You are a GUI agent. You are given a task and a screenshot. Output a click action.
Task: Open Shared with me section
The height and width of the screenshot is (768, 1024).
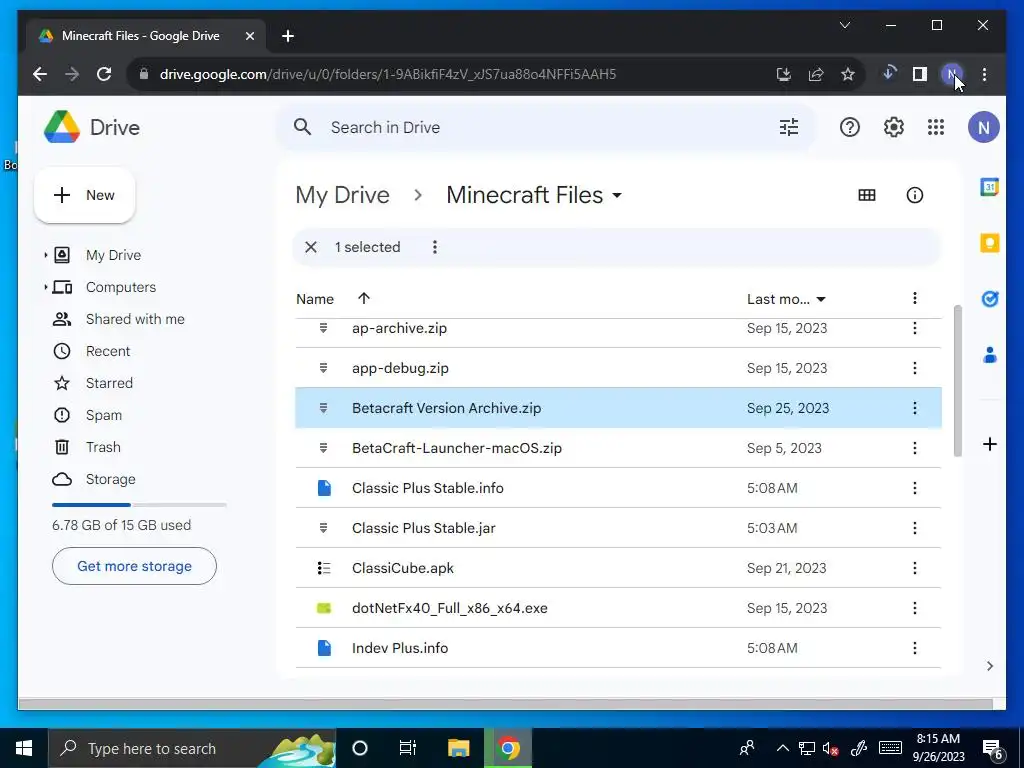pos(135,319)
